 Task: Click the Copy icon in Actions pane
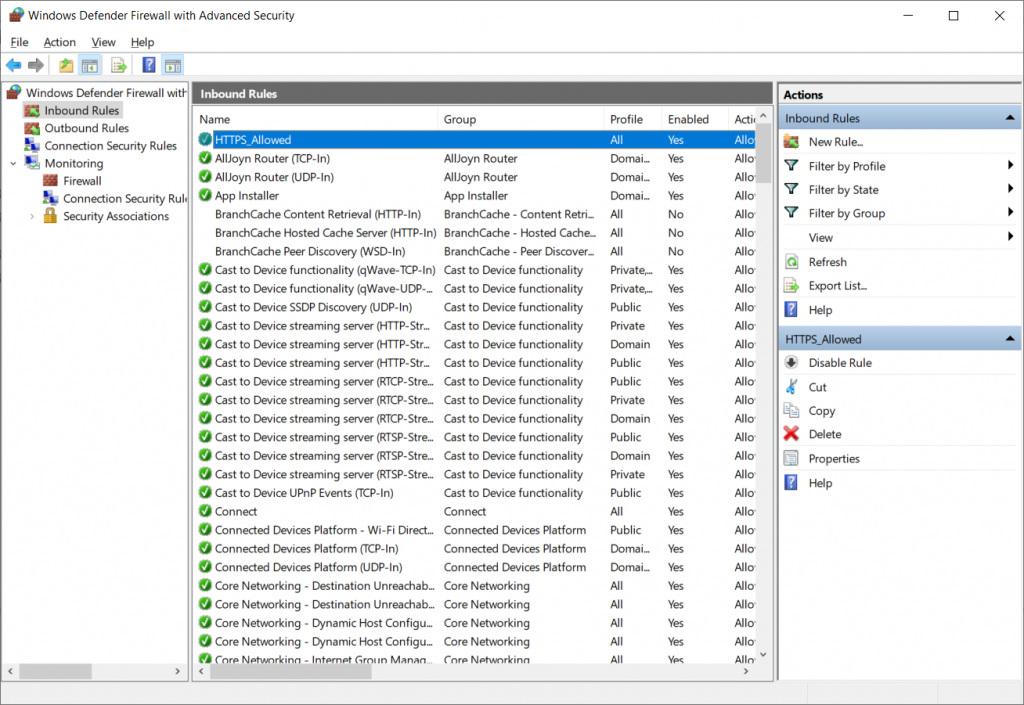[x=792, y=410]
